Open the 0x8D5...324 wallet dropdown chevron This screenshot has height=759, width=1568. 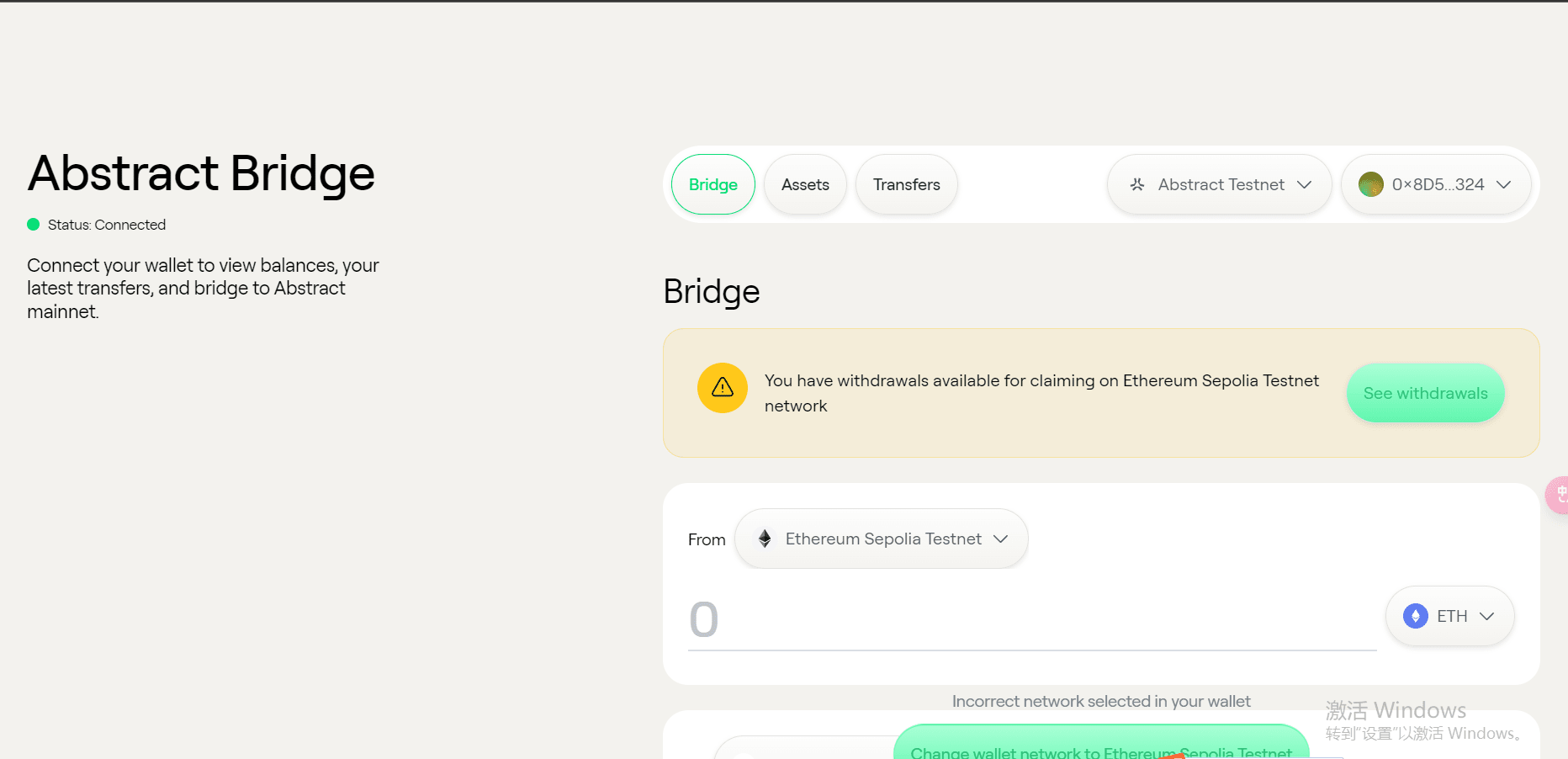[x=1504, y=184]
